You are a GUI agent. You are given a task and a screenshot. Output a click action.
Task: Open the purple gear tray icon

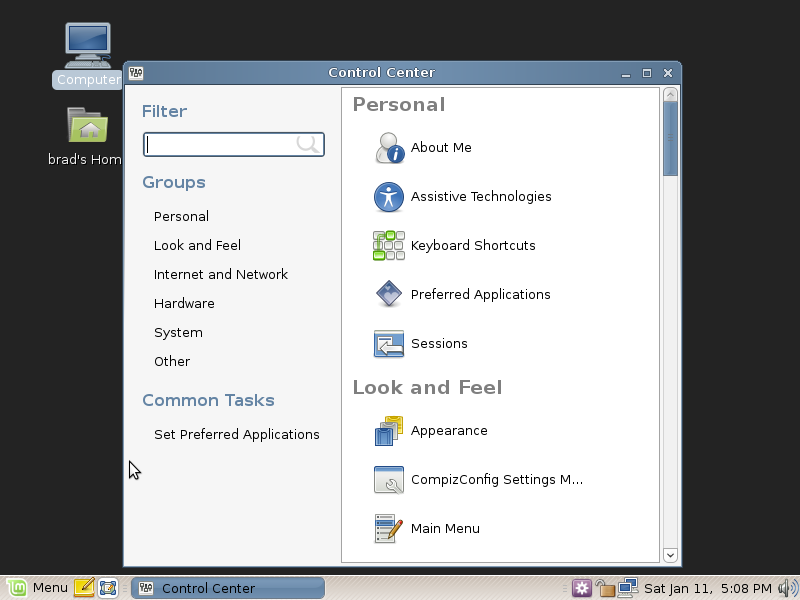(x=581, y=588)
